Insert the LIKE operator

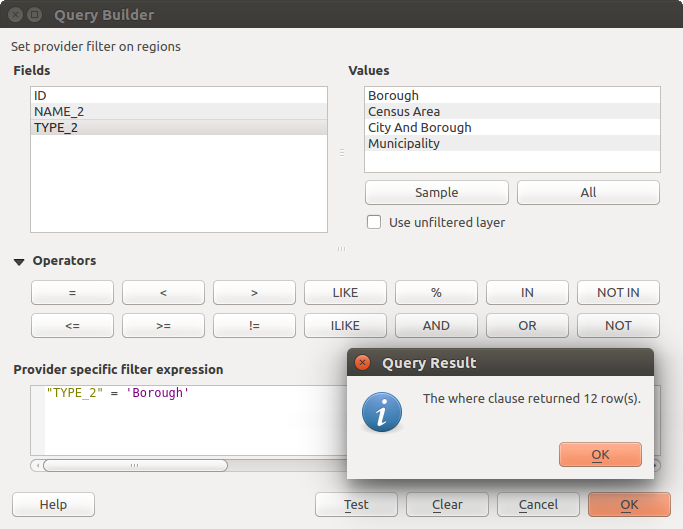click(345, 293)
